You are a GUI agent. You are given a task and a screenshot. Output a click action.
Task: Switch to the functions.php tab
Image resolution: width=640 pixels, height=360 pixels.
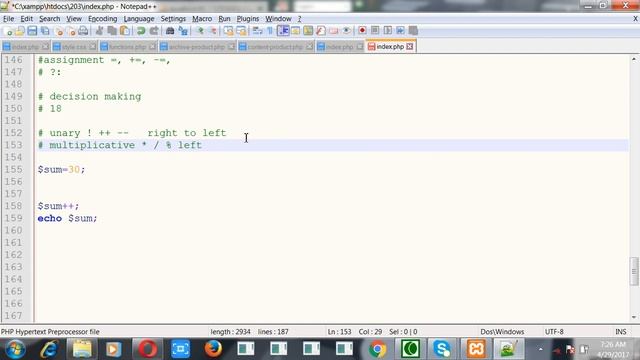tap(127, 47)
